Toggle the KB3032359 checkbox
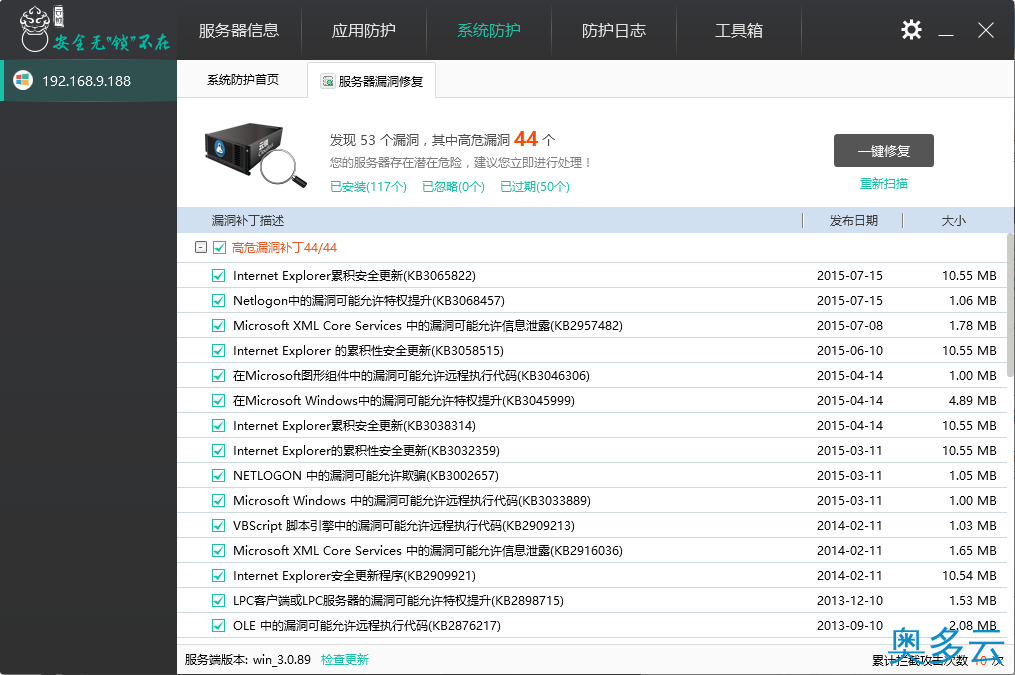 coord(219,450)
